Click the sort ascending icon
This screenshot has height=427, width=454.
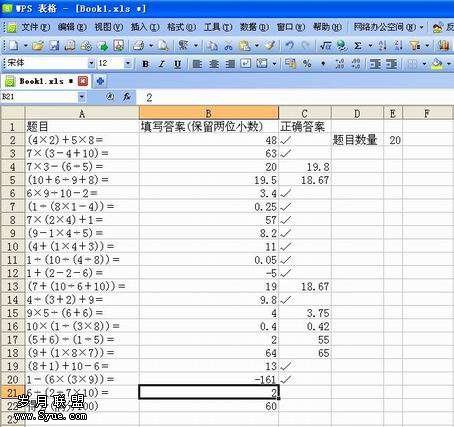click(x=382, y=45)
